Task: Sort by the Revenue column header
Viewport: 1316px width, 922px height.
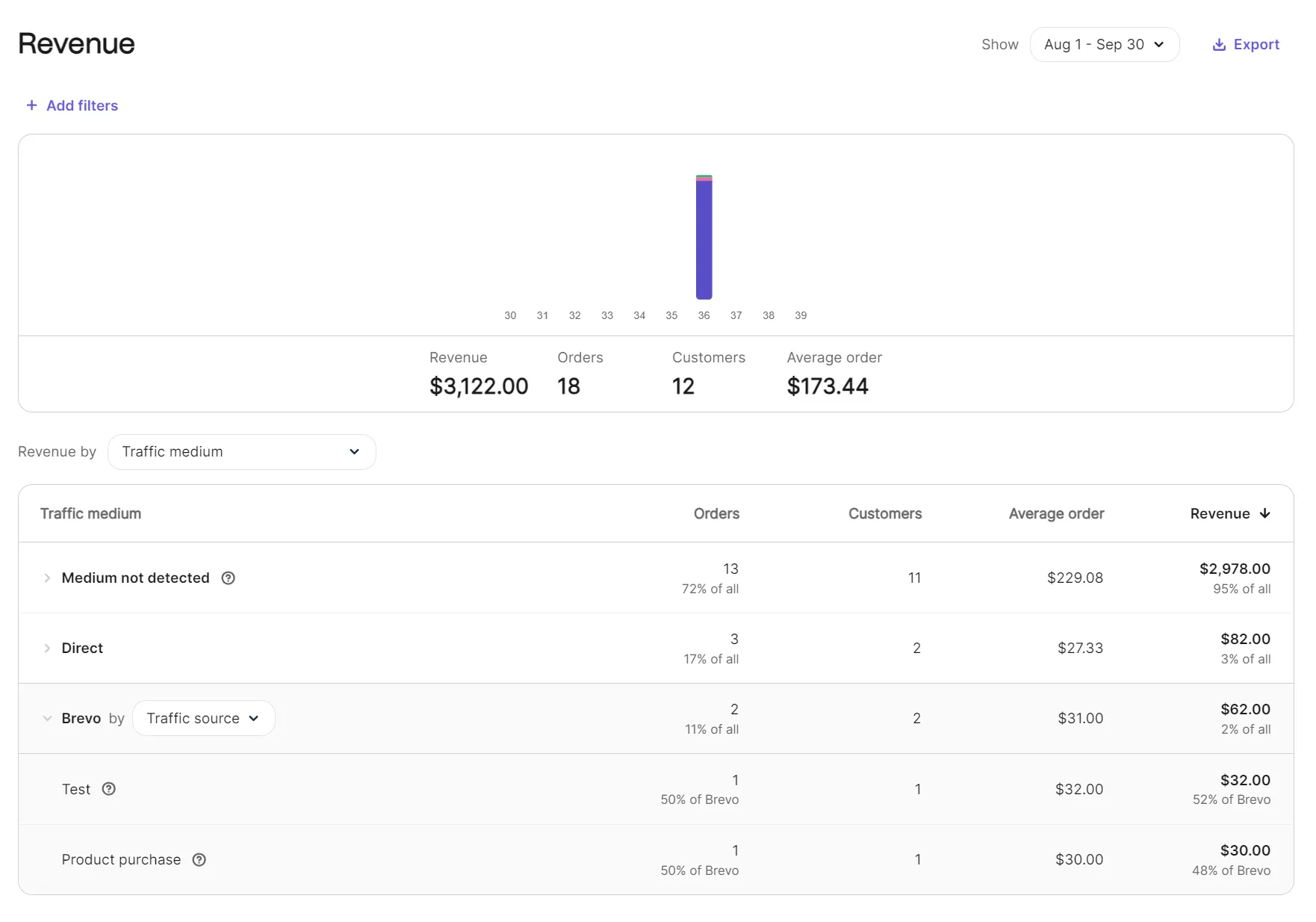Action: (1230, 513)
